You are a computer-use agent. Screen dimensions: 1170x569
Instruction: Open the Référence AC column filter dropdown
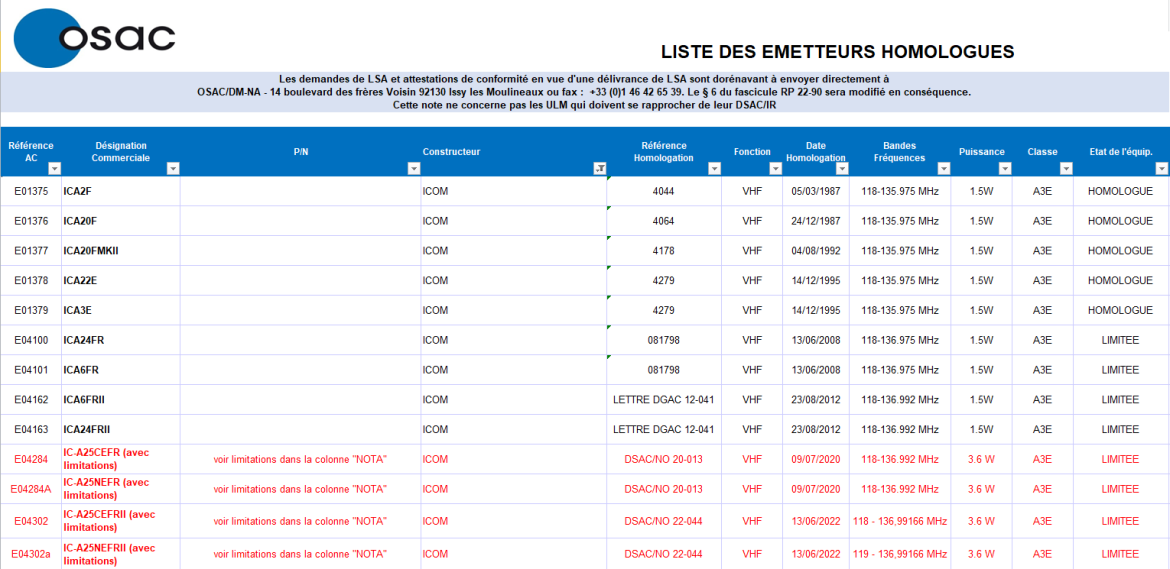(x=54, y=169)
